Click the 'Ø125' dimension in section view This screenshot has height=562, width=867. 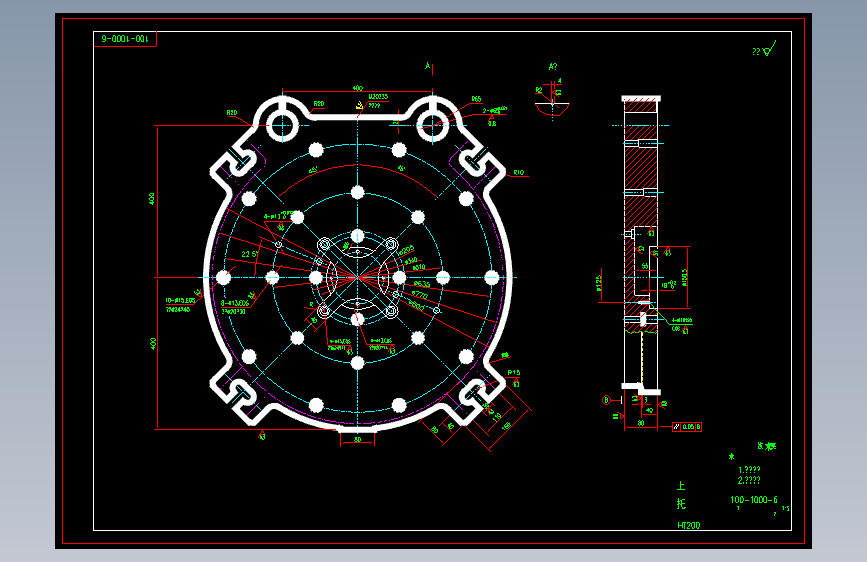tap(599, 283)
